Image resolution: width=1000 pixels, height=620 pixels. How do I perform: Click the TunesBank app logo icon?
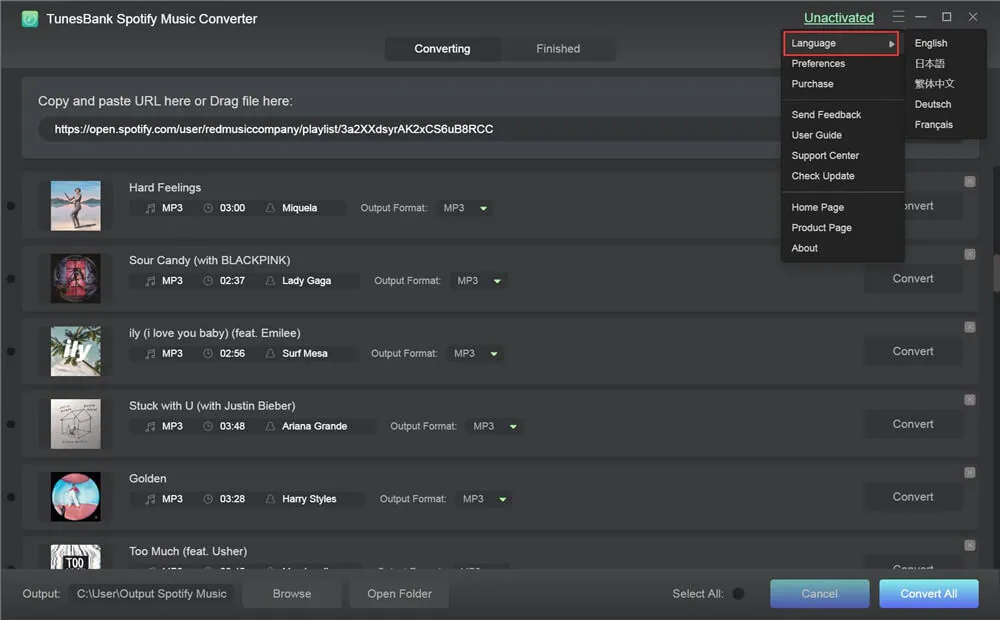click(x=29, y=19)
